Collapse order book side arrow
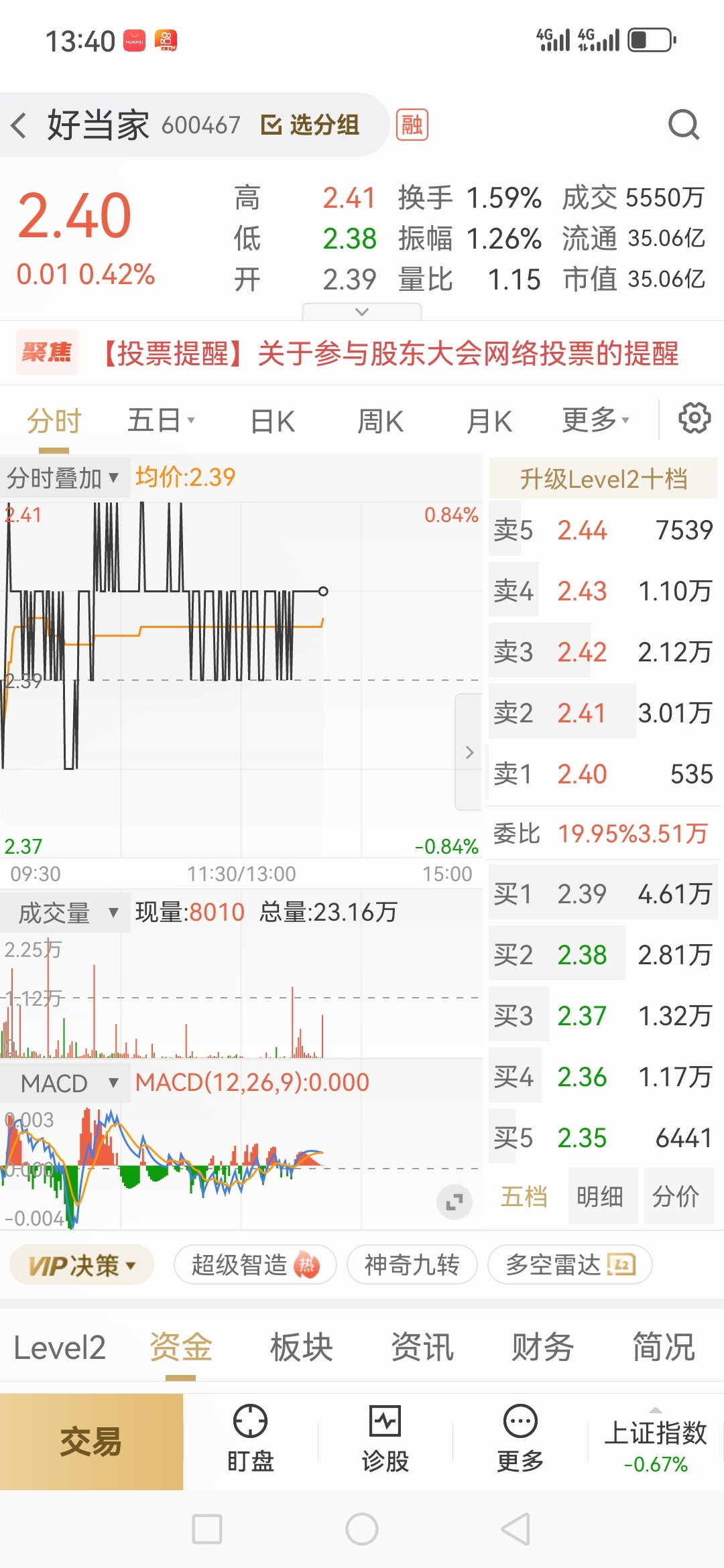Screen dimensions: 724x1568 click(x=469, y=752)
